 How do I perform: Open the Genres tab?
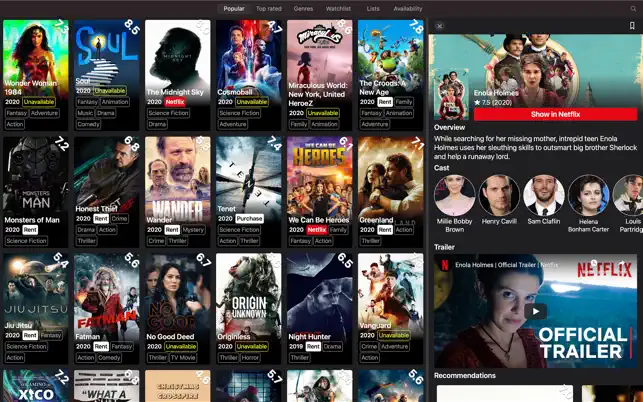pos(303,9)
